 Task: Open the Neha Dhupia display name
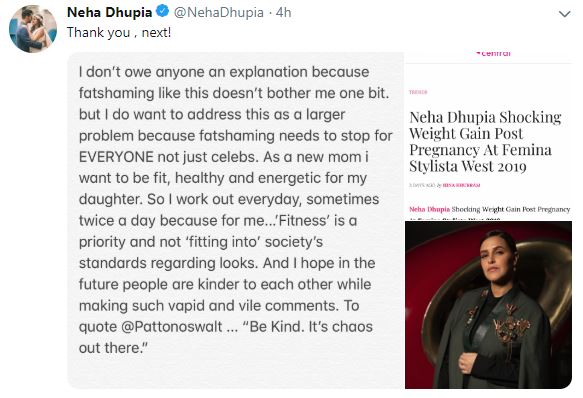click(x=109, y=12)
